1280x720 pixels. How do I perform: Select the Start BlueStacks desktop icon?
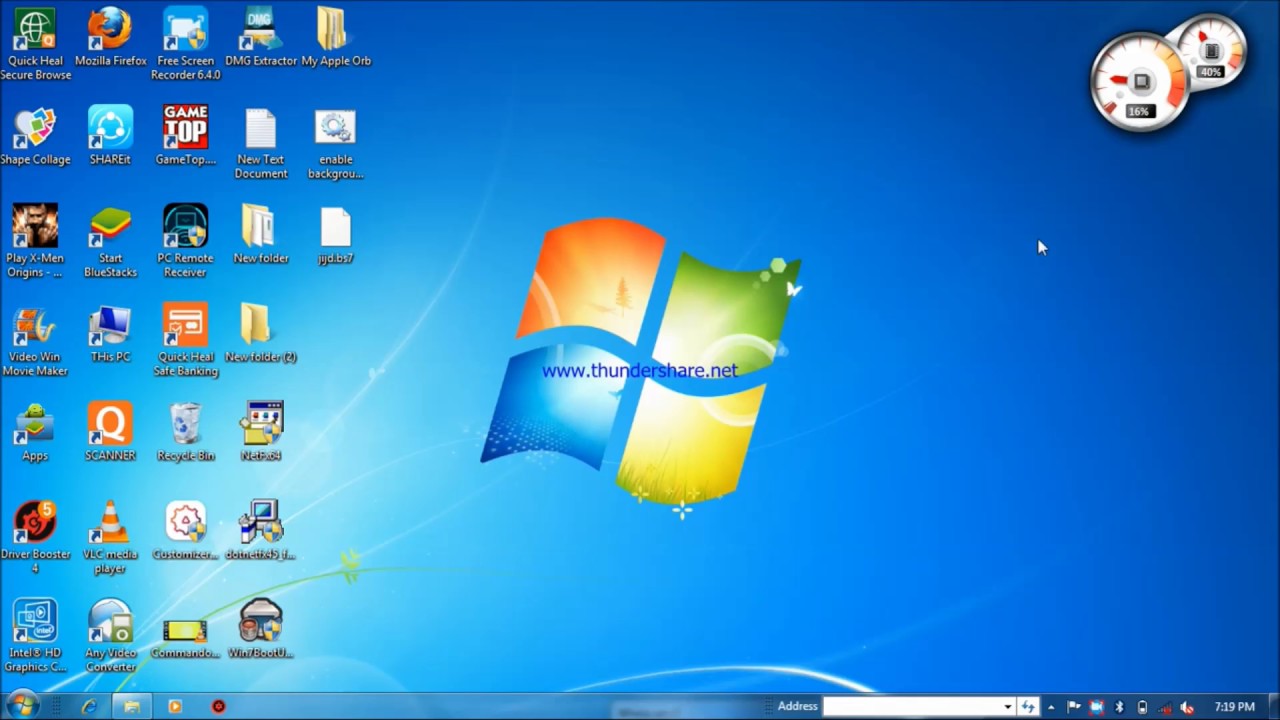click(x=110, y=242)
